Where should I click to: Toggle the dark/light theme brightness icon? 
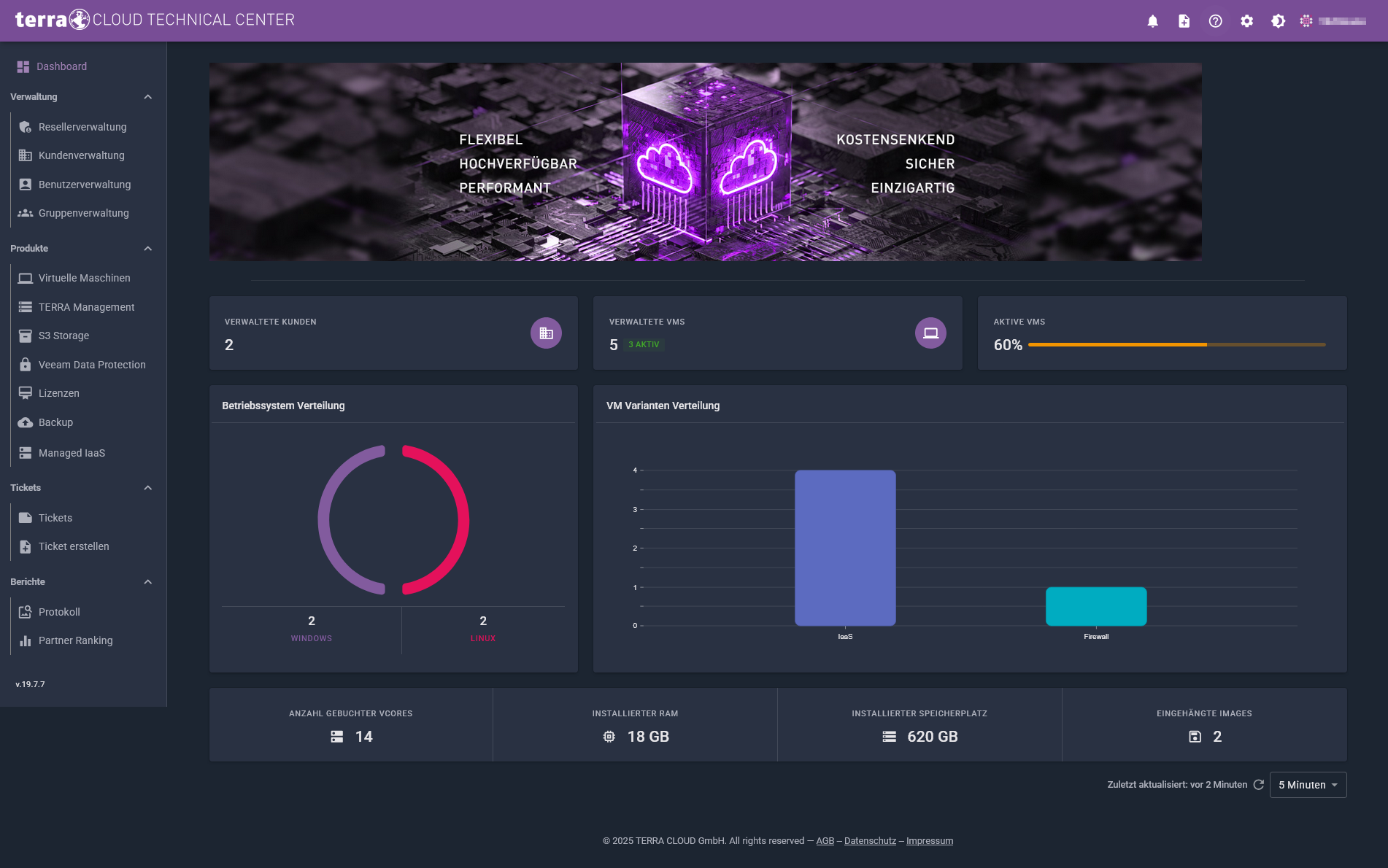pyautogui.click(x=1278, y=21)
